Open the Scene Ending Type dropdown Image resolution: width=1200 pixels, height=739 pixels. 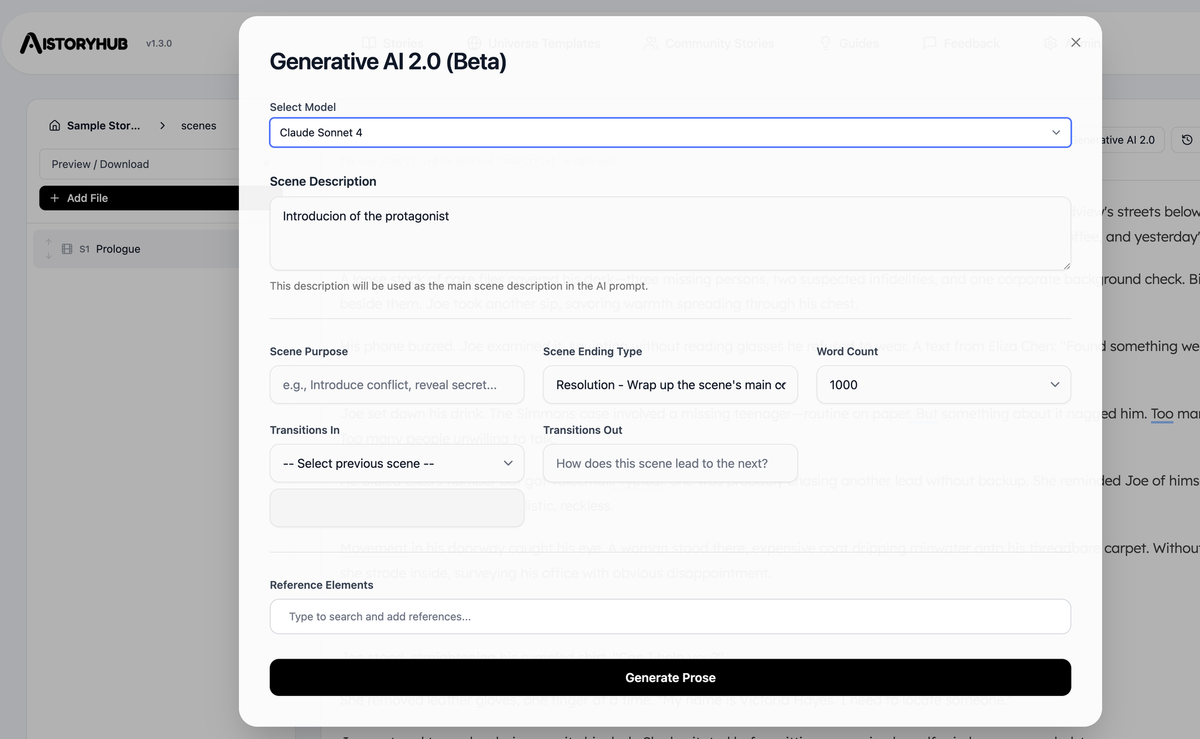[670, 384]
